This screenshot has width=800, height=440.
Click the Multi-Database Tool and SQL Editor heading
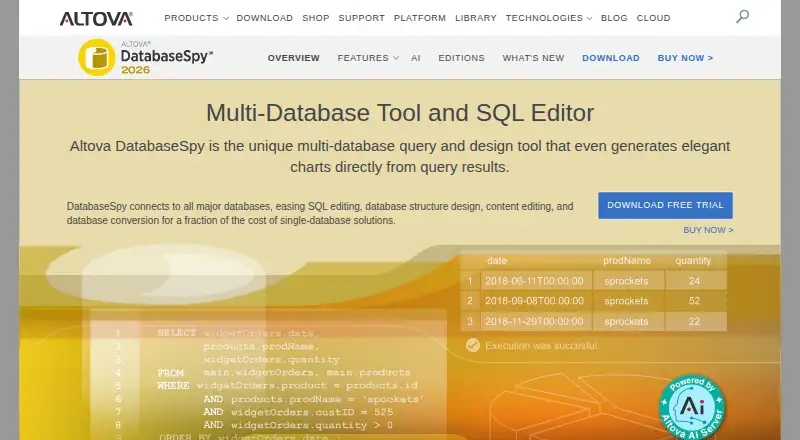[x=400, y=113]
